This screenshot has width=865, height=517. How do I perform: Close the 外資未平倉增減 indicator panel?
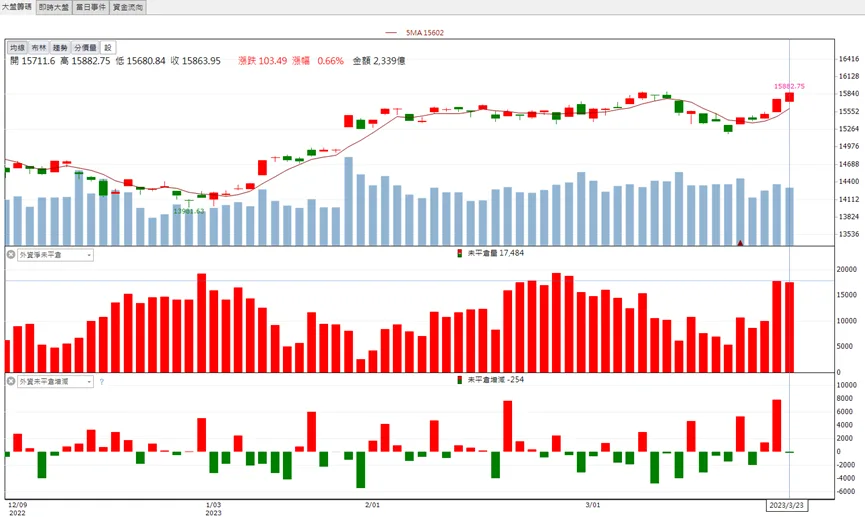(x=10, y=381)
